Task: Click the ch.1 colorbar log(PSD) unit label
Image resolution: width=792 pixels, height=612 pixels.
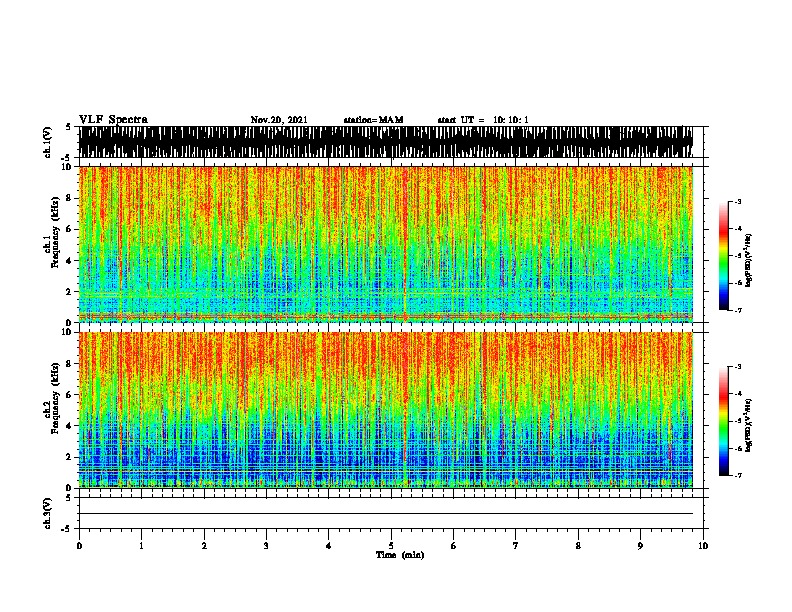Action: click(x=749, y=260)
